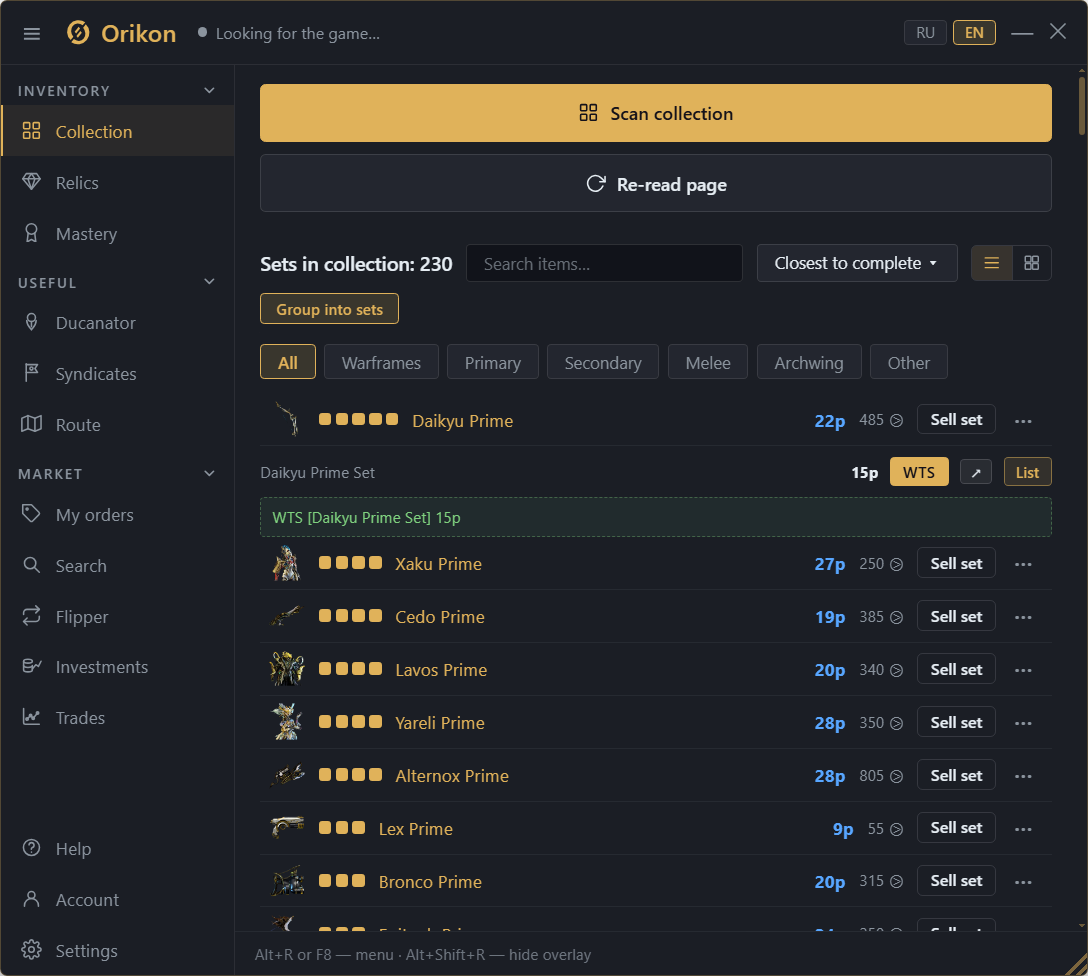The height and width of the screenshot is (976, 1088).
Task: Open Relics section
Action: tap(117, 182)
